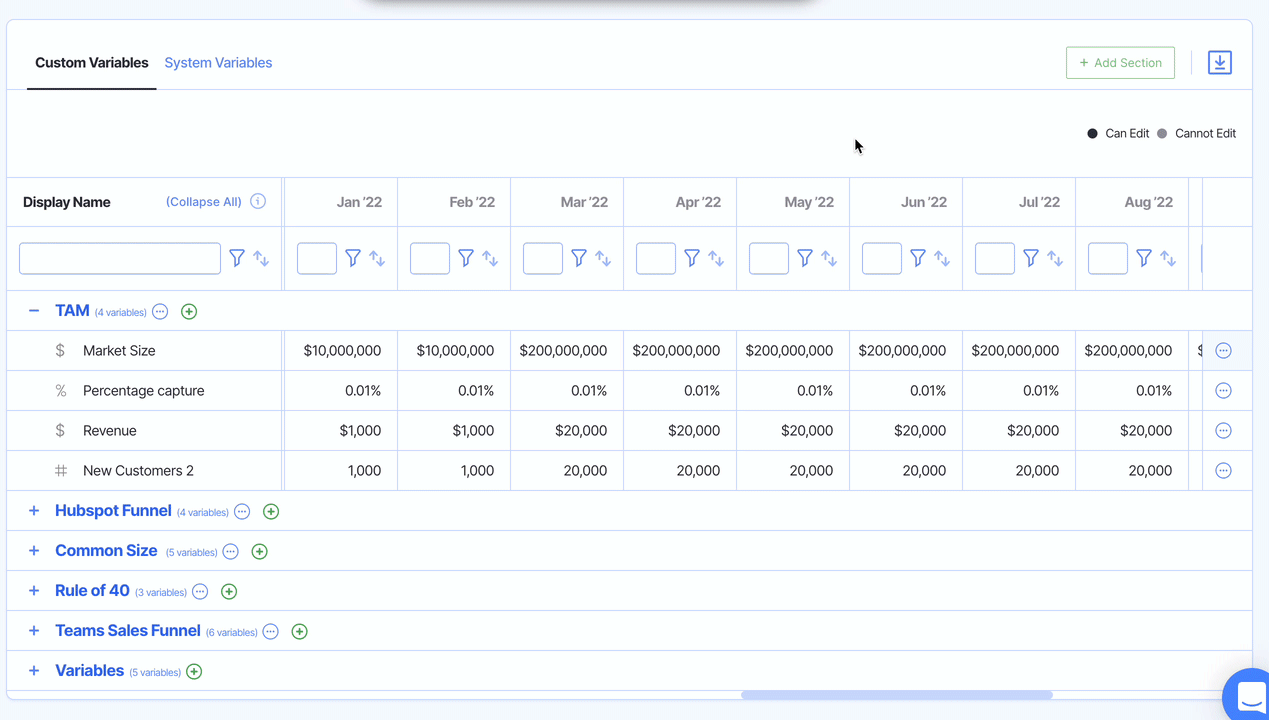The image size is (1269, 720).
Task: Expand the Teams Sales Funnel section
Action: [x=34, y=631]
